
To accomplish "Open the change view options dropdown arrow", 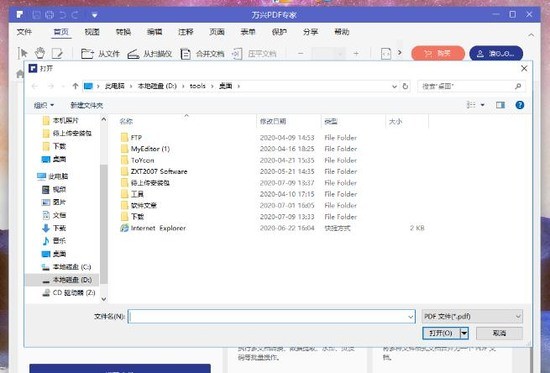I will (483, 105).
